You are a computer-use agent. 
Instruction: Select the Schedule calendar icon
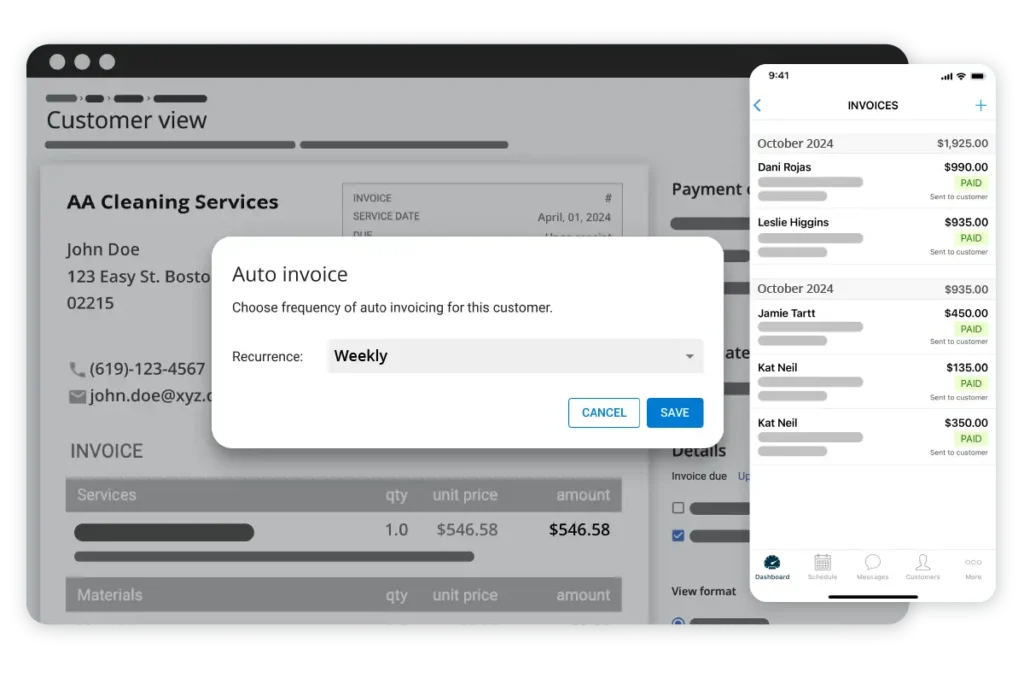click(823, 565)
